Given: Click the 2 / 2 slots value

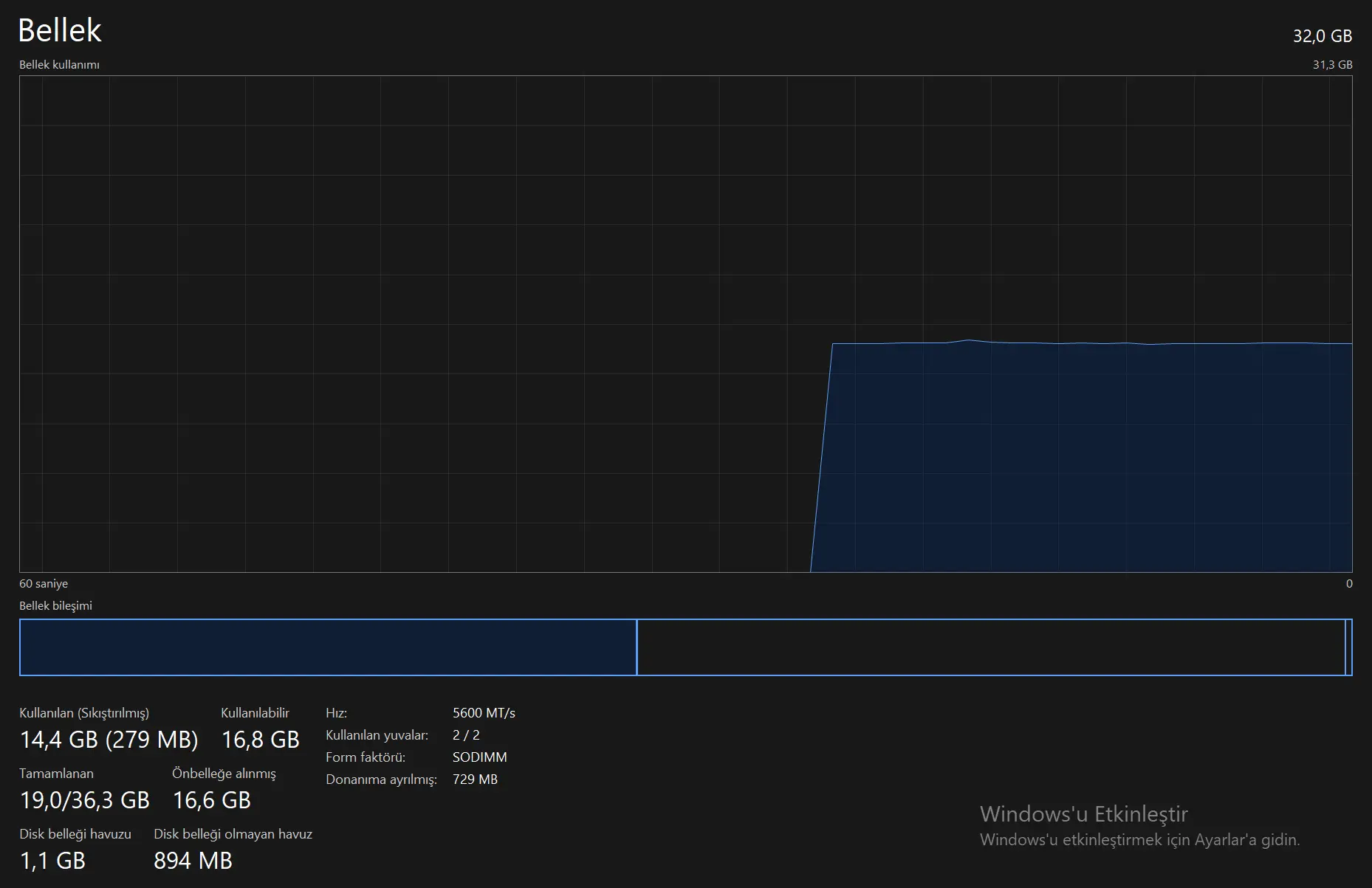Looking at the screenshot, I should pyautogui.click(x=466, y=735).
